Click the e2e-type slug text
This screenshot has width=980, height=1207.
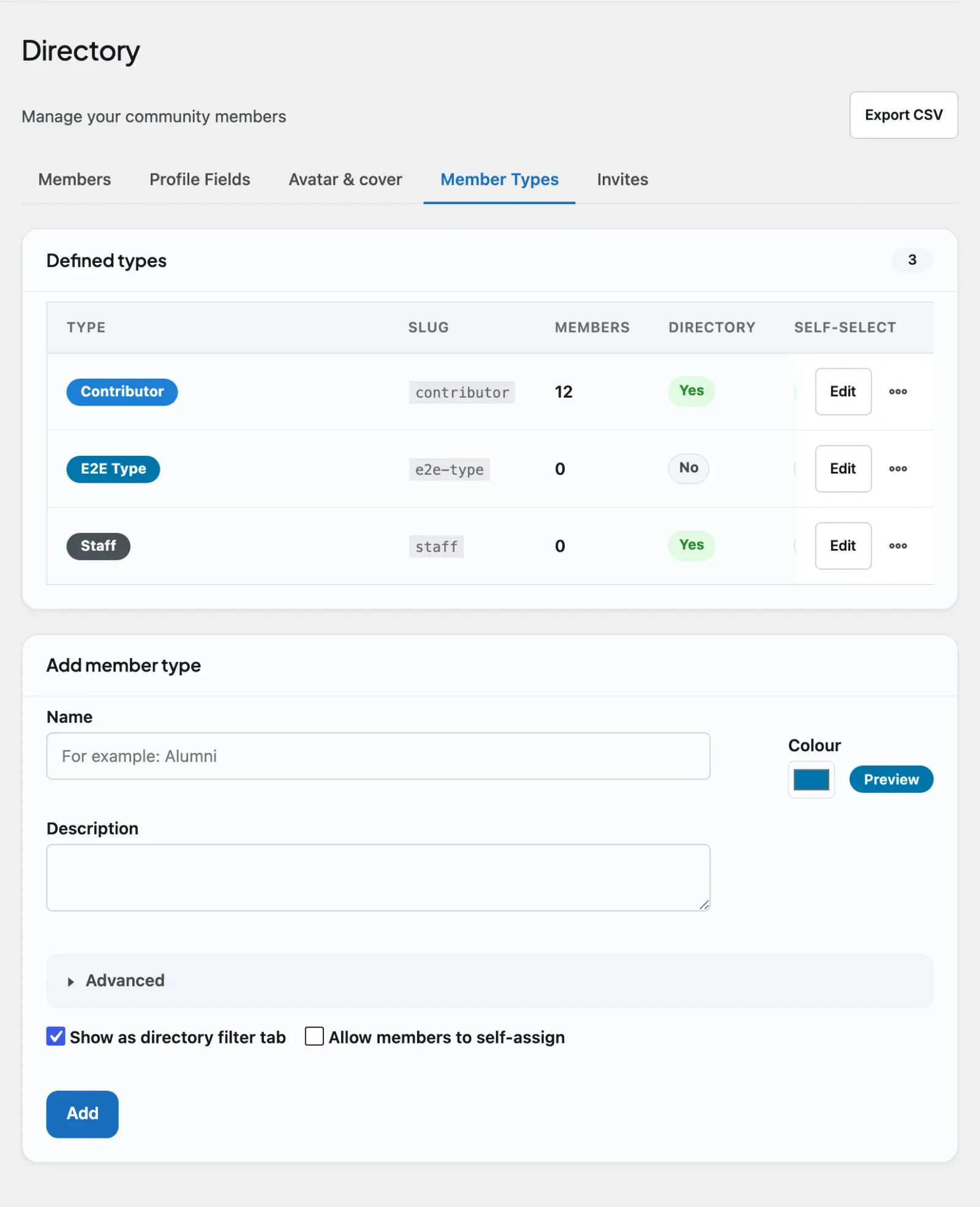tap(450, 470)
